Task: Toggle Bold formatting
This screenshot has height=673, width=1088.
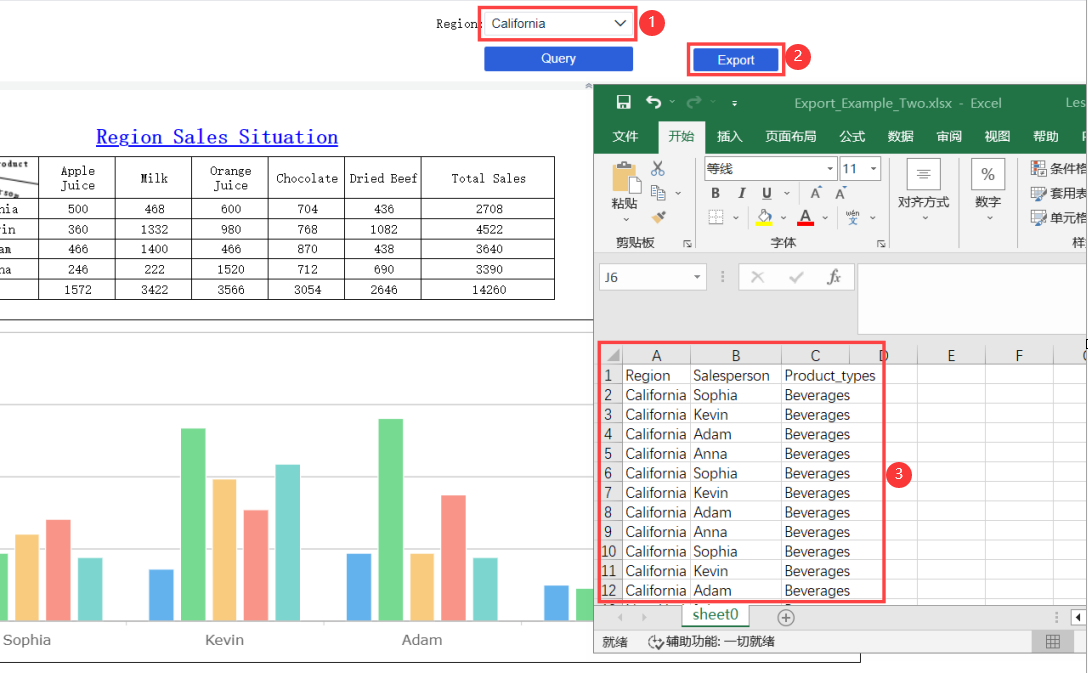Action: [x=716, y=192]
